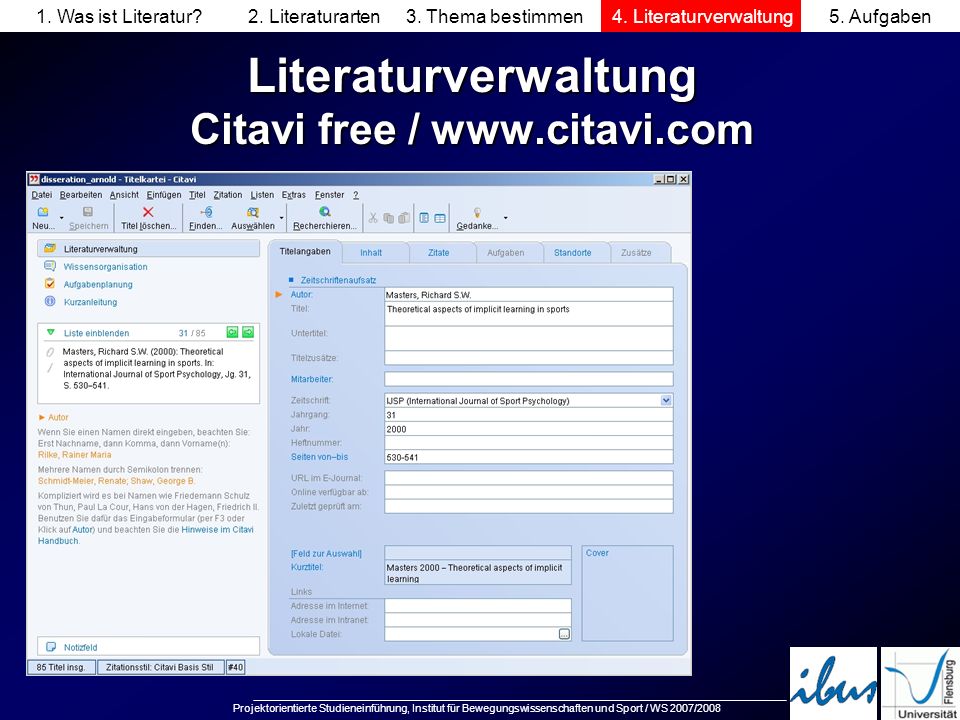This screenshot has height=720, width=960.
Task: Switch to the Standorte tab
Action: 572,252
